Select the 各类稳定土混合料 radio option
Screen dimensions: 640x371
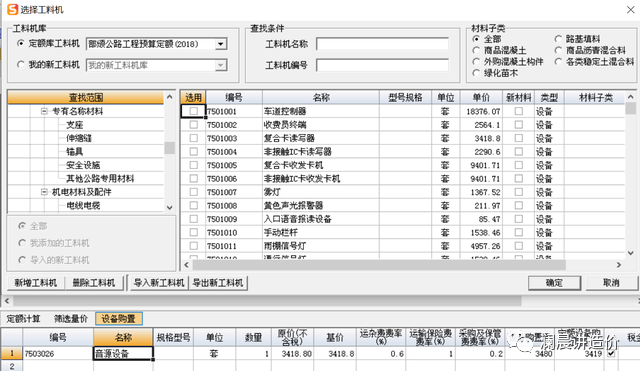(558, 61)
